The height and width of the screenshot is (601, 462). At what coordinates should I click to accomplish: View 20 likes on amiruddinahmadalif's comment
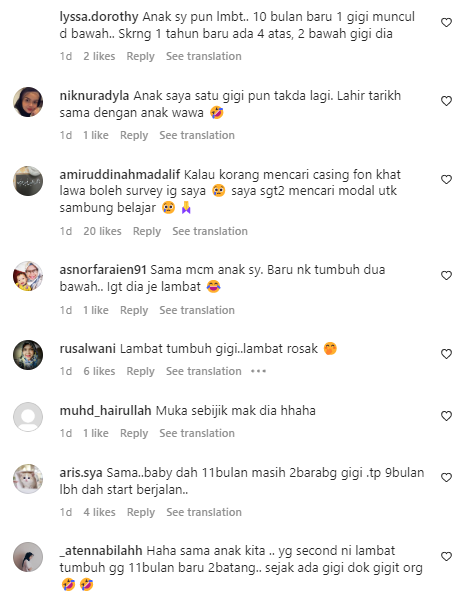coord(102,231)
